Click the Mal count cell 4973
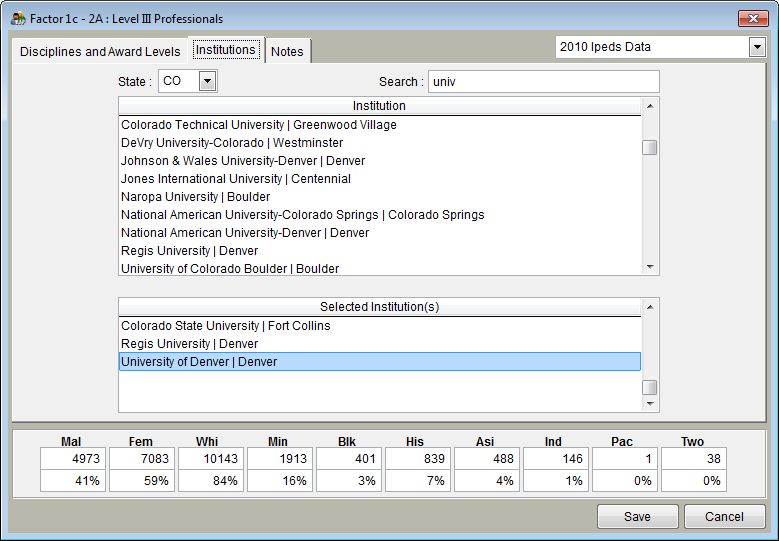Image resolution: width=779 pixels, height=541 pixels. [73, 459]
